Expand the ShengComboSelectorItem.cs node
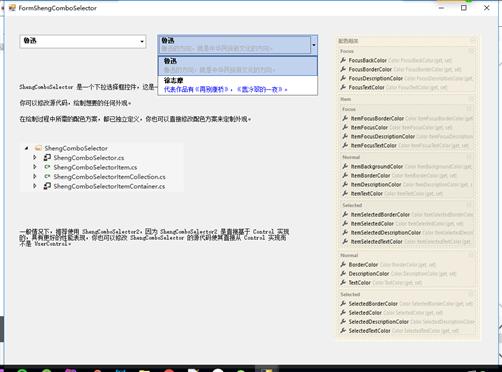 coord(35,167)
